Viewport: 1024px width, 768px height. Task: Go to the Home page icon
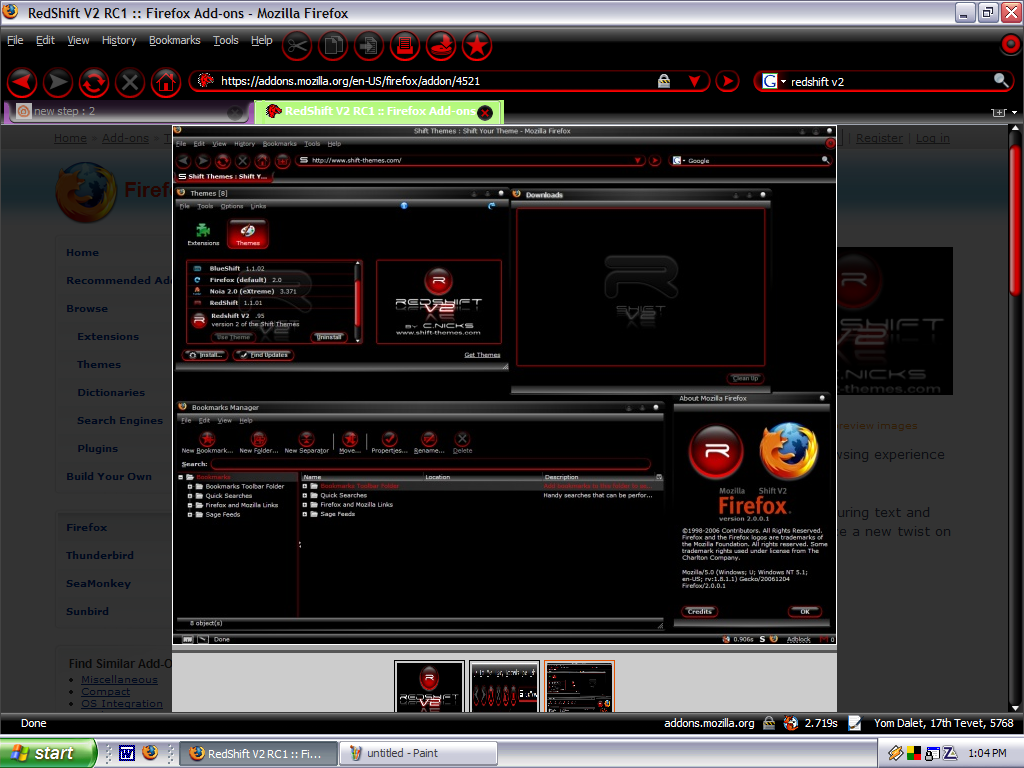[165, 82]
